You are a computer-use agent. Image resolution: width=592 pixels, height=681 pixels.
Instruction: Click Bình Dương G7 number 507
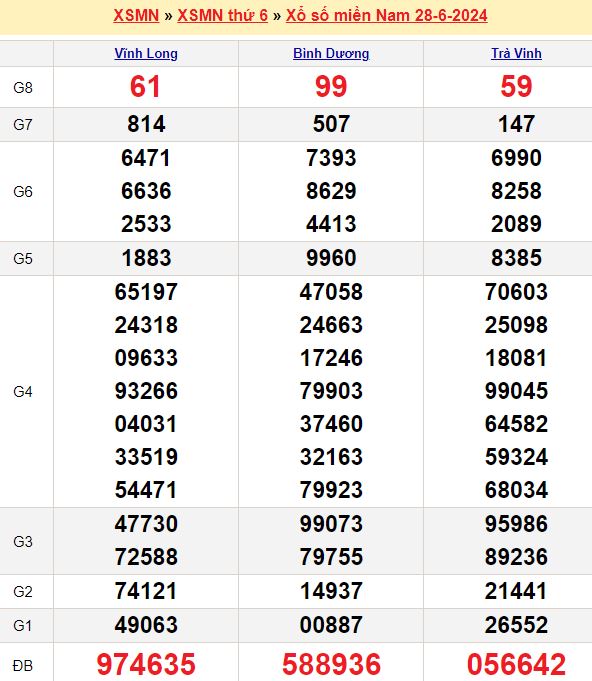pyautogui.click(x=331, y=124)
